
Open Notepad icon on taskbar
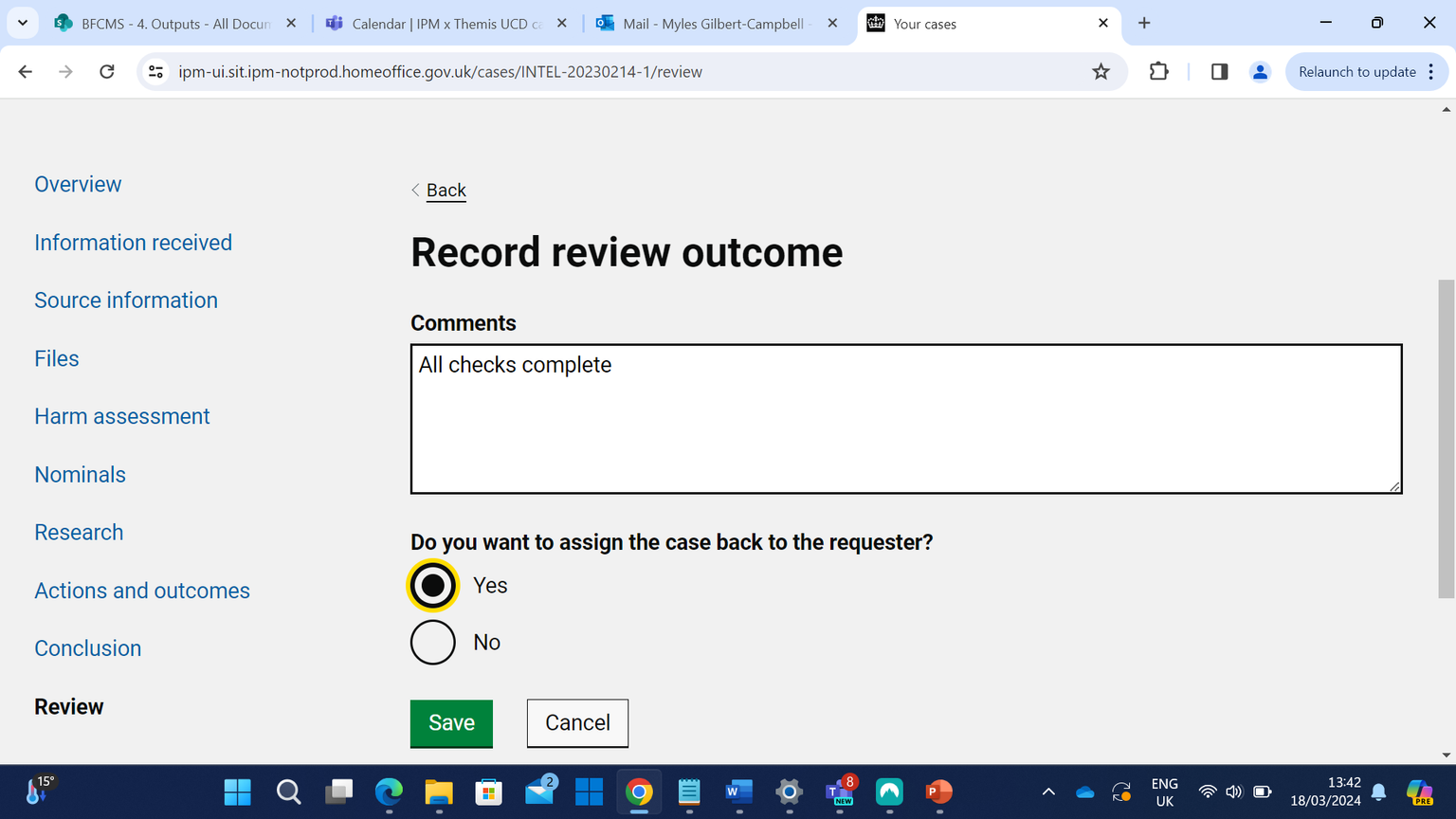[689, 792]
